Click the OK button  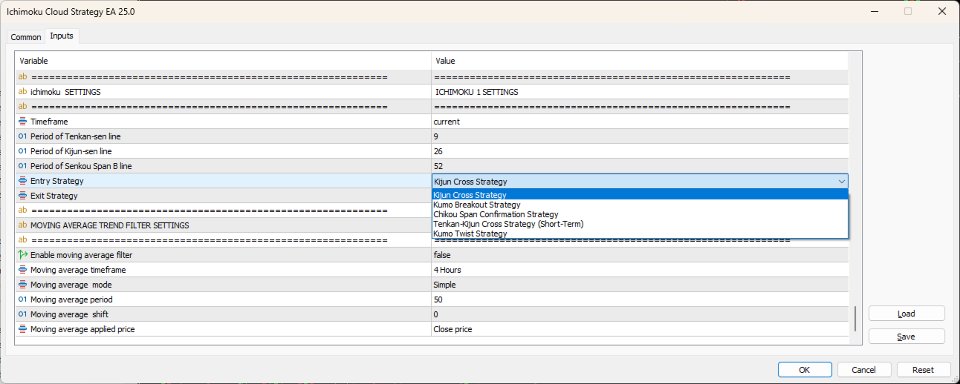pos(804,369)
